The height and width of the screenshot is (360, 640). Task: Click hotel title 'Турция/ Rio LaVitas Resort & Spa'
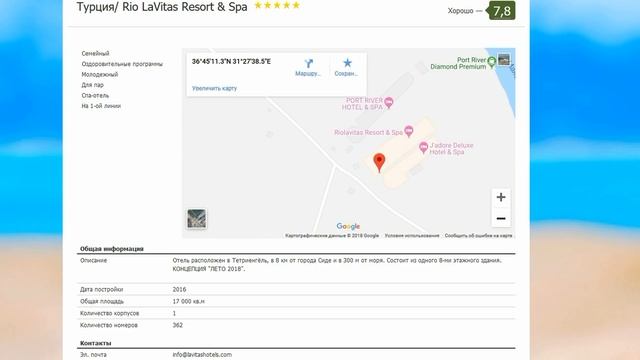tap(162, 7)
